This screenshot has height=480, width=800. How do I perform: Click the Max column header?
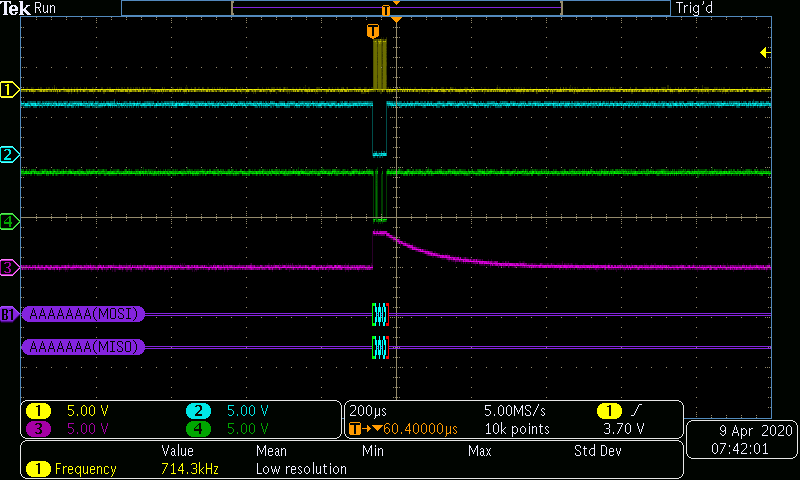pos(480,451)
